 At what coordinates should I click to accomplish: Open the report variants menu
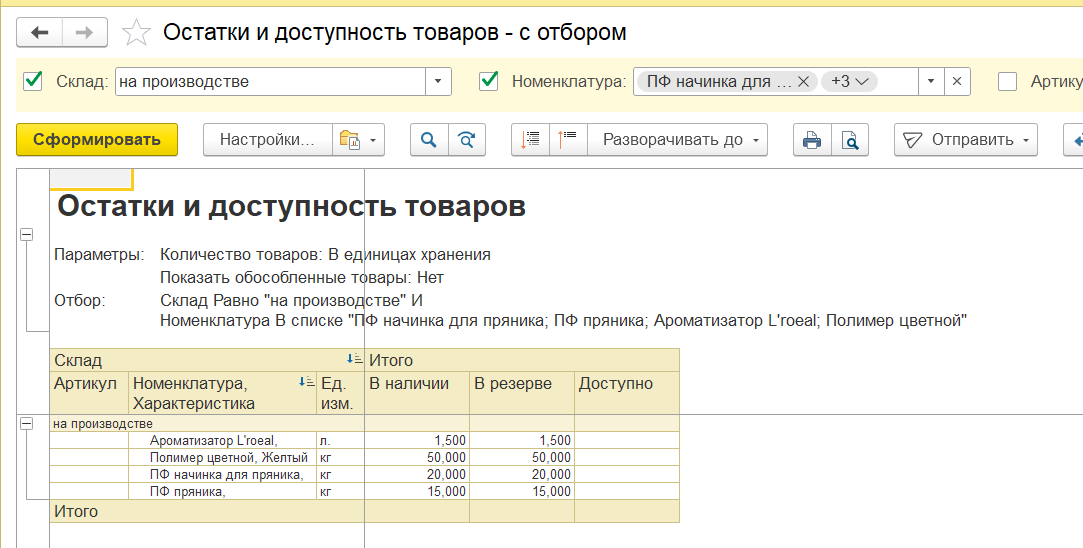coord(359,140)
